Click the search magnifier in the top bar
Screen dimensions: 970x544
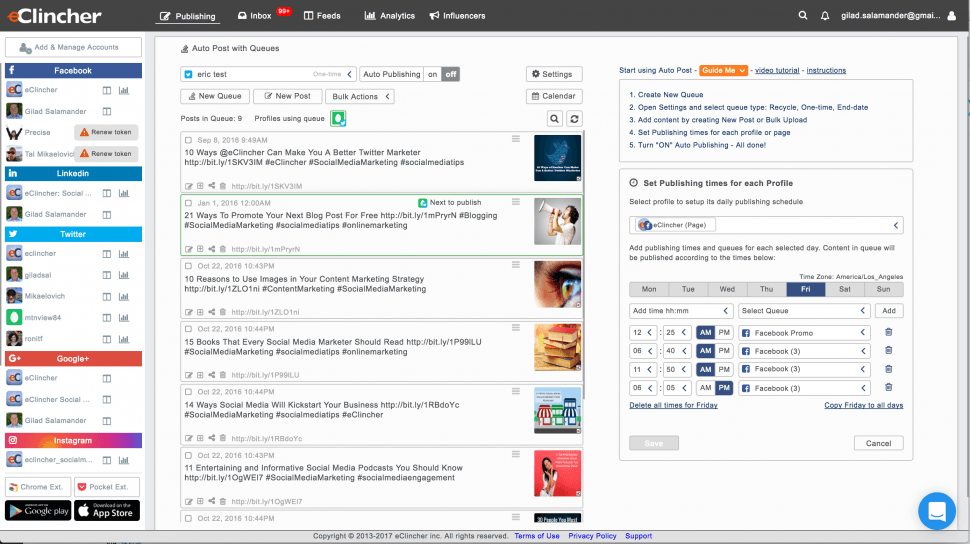tap(803, 16)
